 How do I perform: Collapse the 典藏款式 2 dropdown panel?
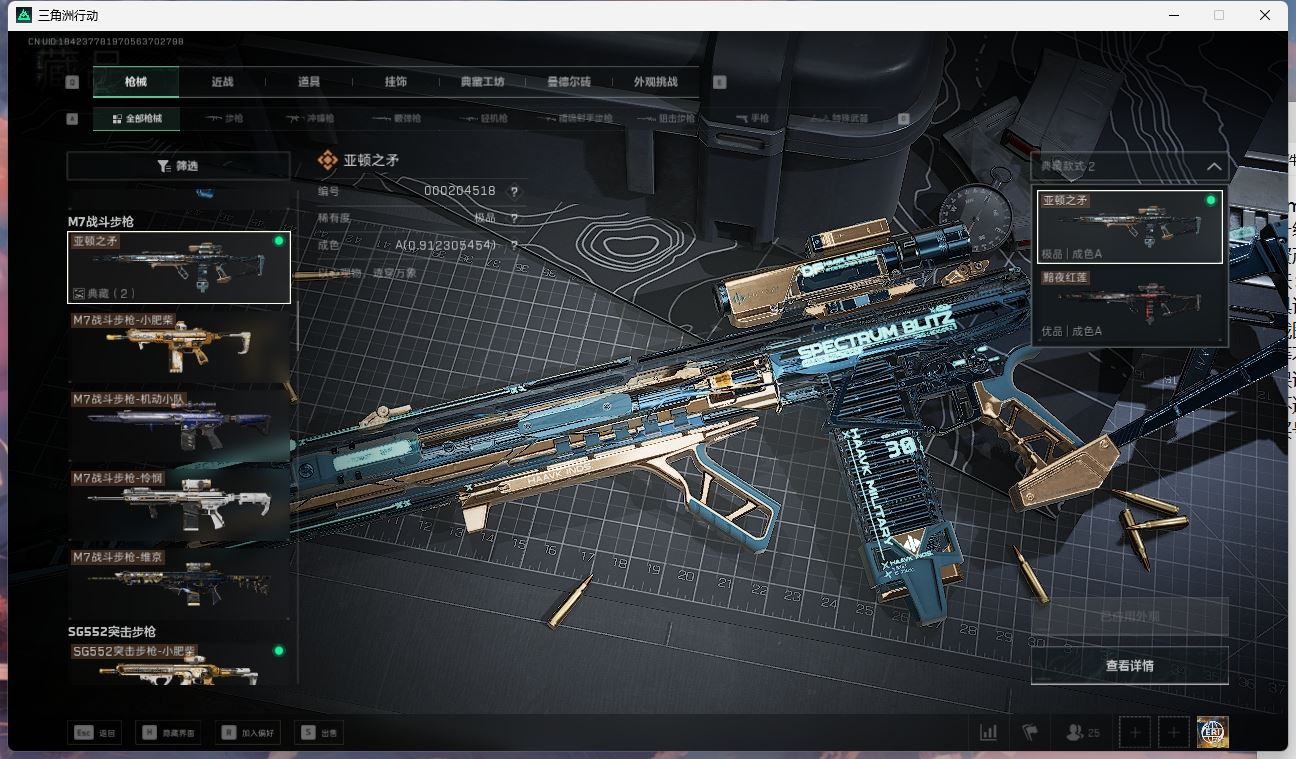[1213, 167]
